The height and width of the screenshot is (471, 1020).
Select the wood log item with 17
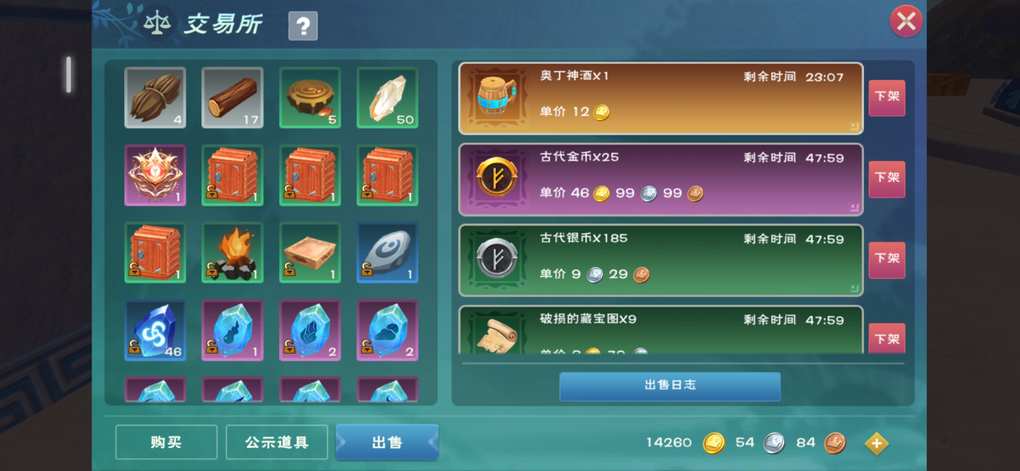232,98
